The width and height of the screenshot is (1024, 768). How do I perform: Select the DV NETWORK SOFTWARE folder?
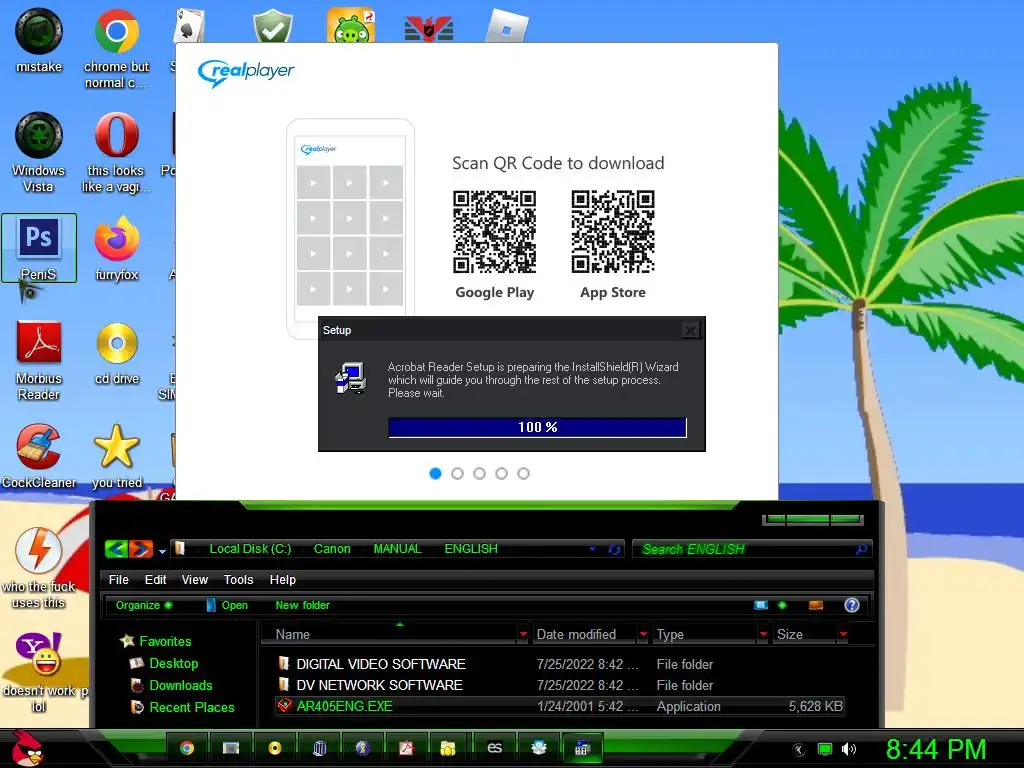click(x=379, y=685)
